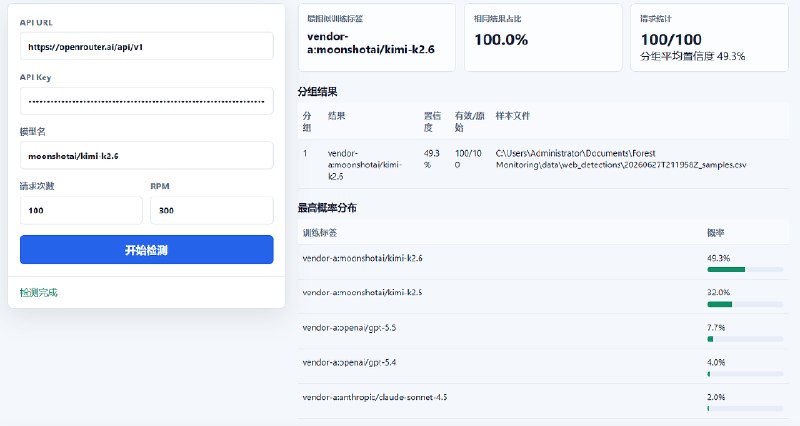Click the 分组结果 section heading
The image size is (800, 426).
317,92
